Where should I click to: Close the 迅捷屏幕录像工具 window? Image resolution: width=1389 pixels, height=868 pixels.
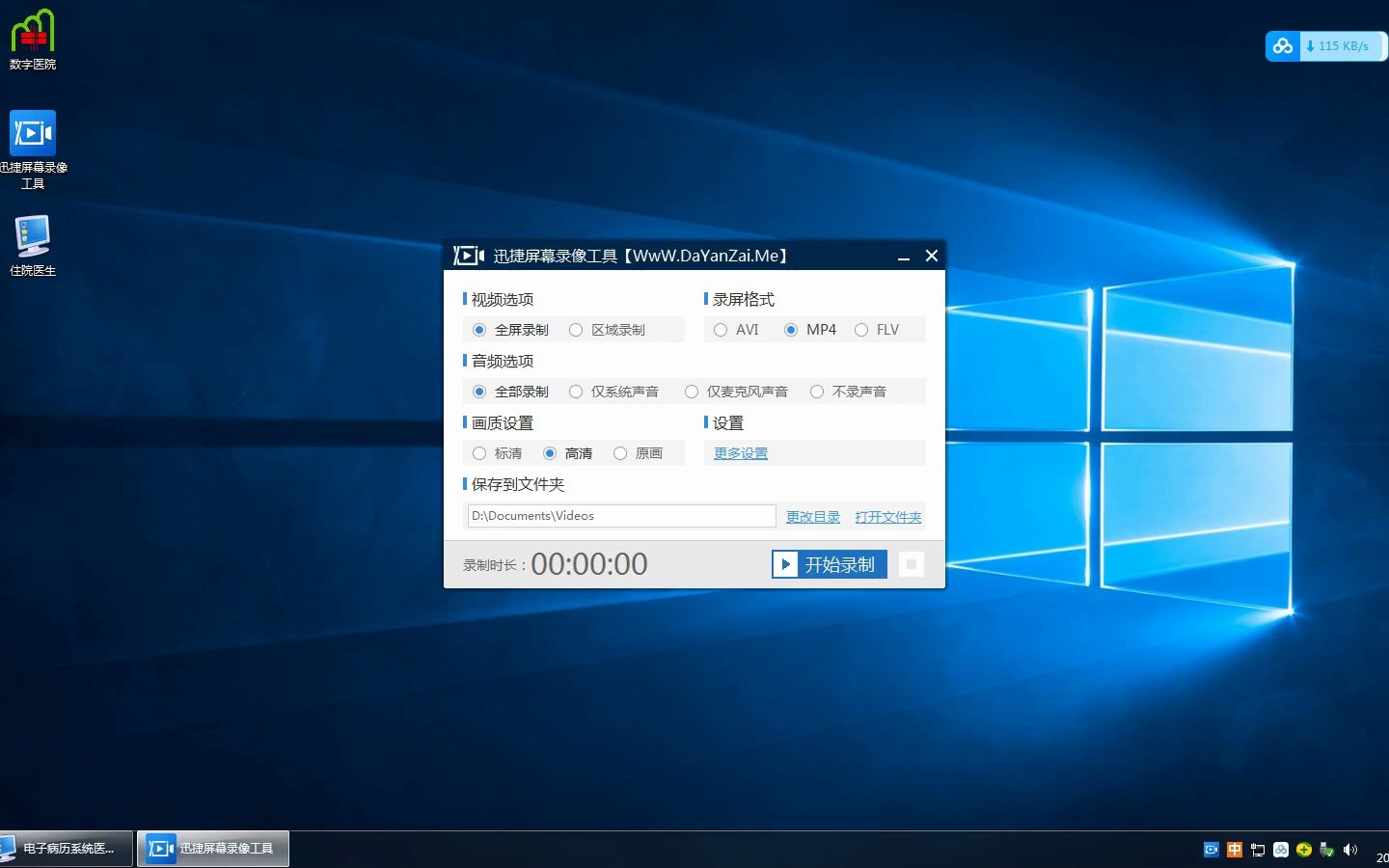(932, 256)
